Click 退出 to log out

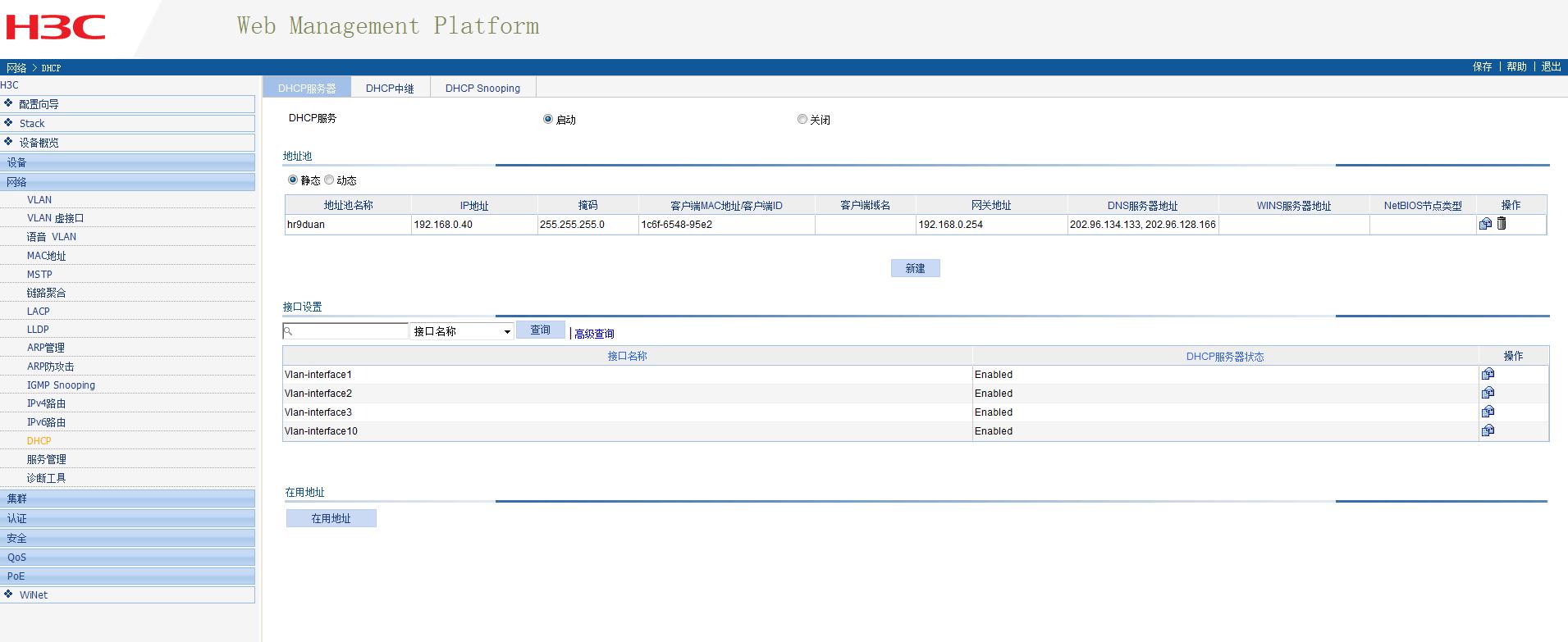(1551, 67)
